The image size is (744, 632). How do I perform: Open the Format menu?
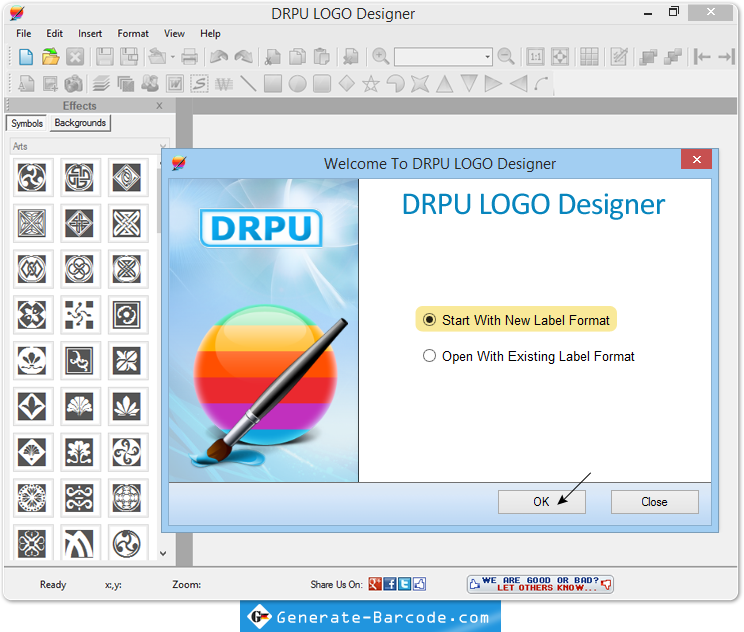[133, 34]
